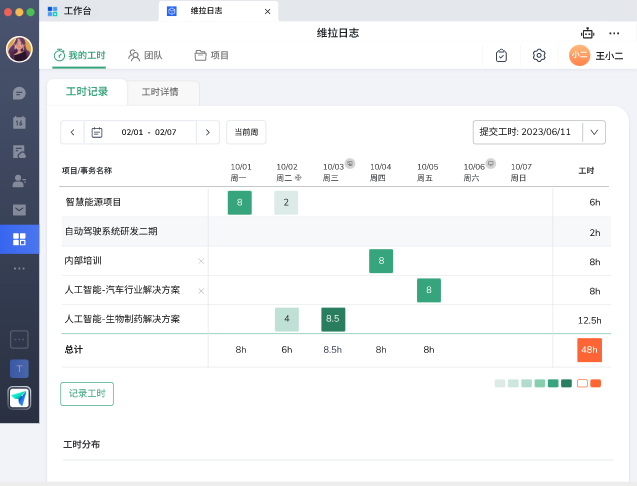Click the comment badge on 10/06

491,163
